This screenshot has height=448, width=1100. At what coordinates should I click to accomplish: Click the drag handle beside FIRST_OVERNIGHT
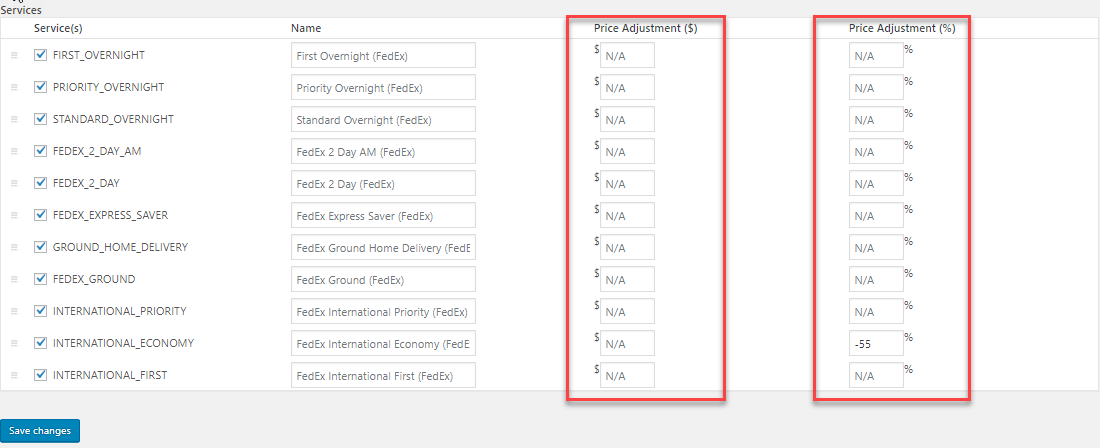pyautogui.click(x=14, y=55)
